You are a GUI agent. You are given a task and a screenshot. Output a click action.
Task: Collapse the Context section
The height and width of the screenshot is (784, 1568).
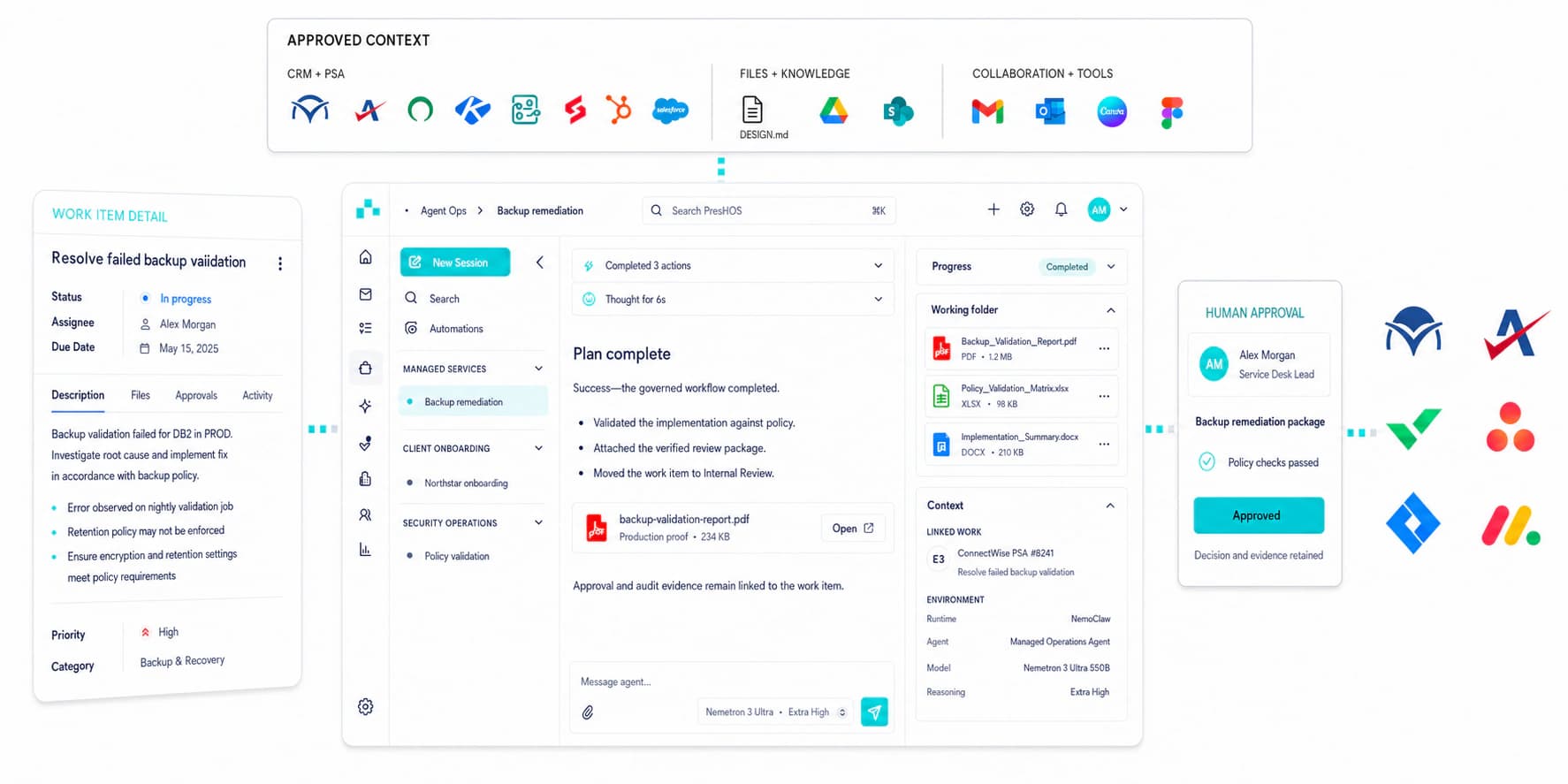pyautogui.click(x=1110, y=506)
